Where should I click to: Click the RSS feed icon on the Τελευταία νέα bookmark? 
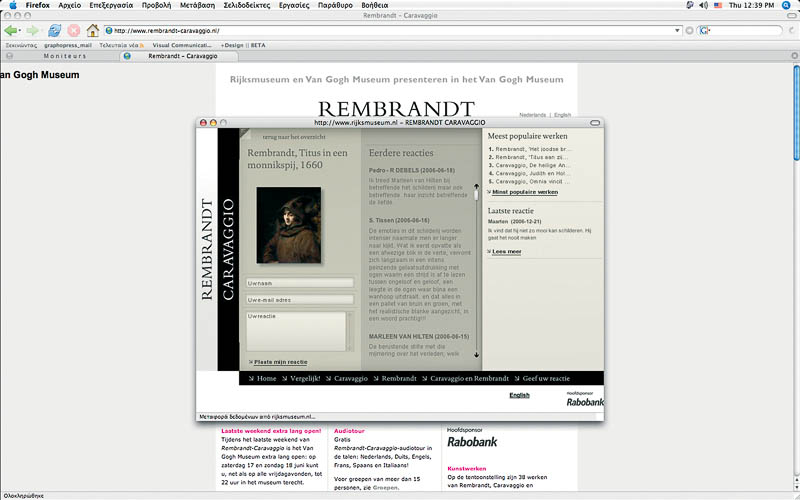point(142,45)
